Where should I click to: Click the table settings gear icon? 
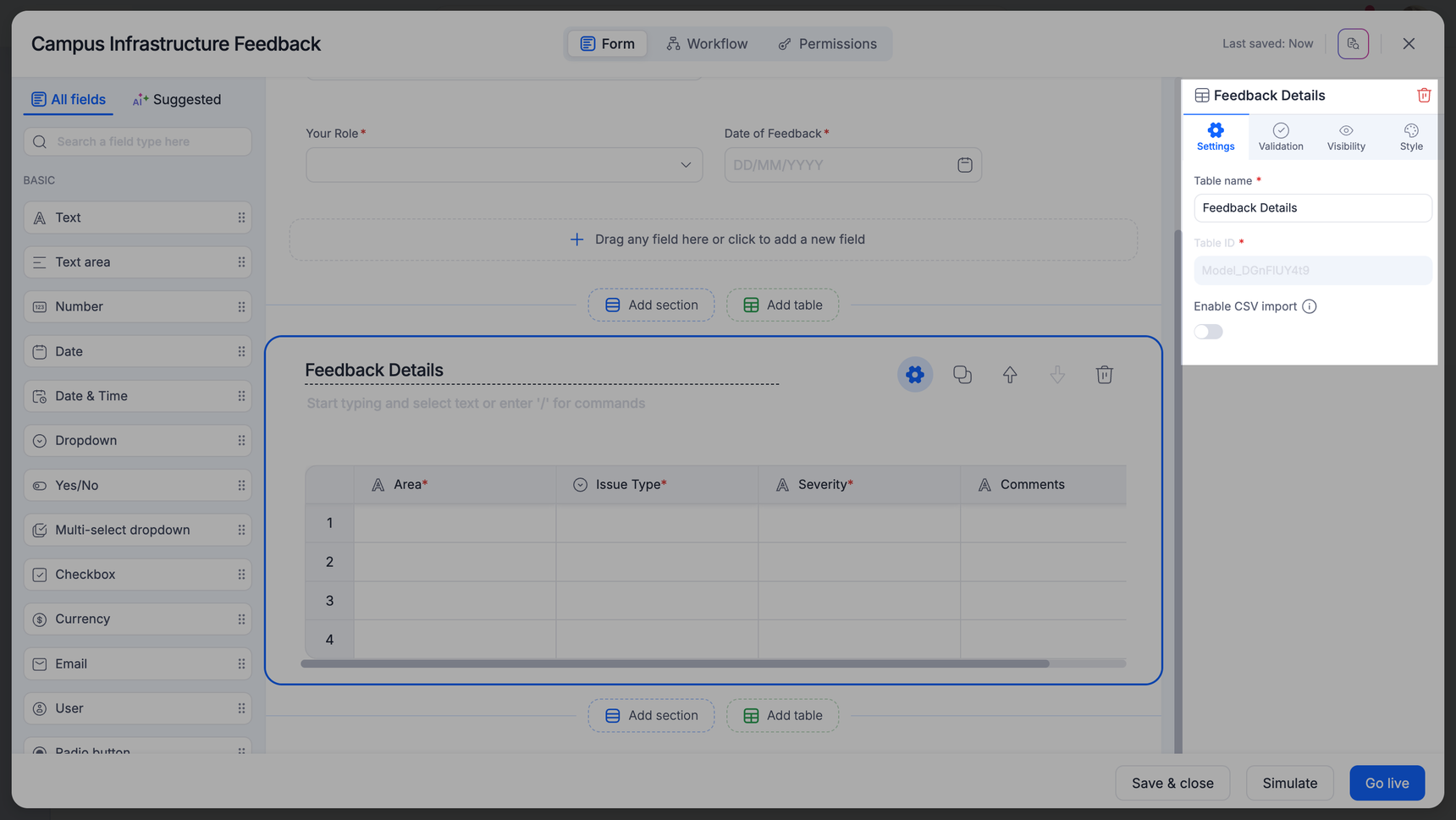[x=914, y=375]
